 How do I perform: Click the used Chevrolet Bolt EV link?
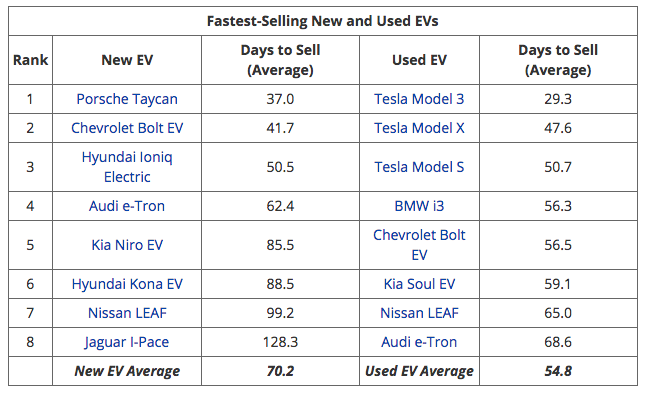pyautogui.click(x=419, y=245)
